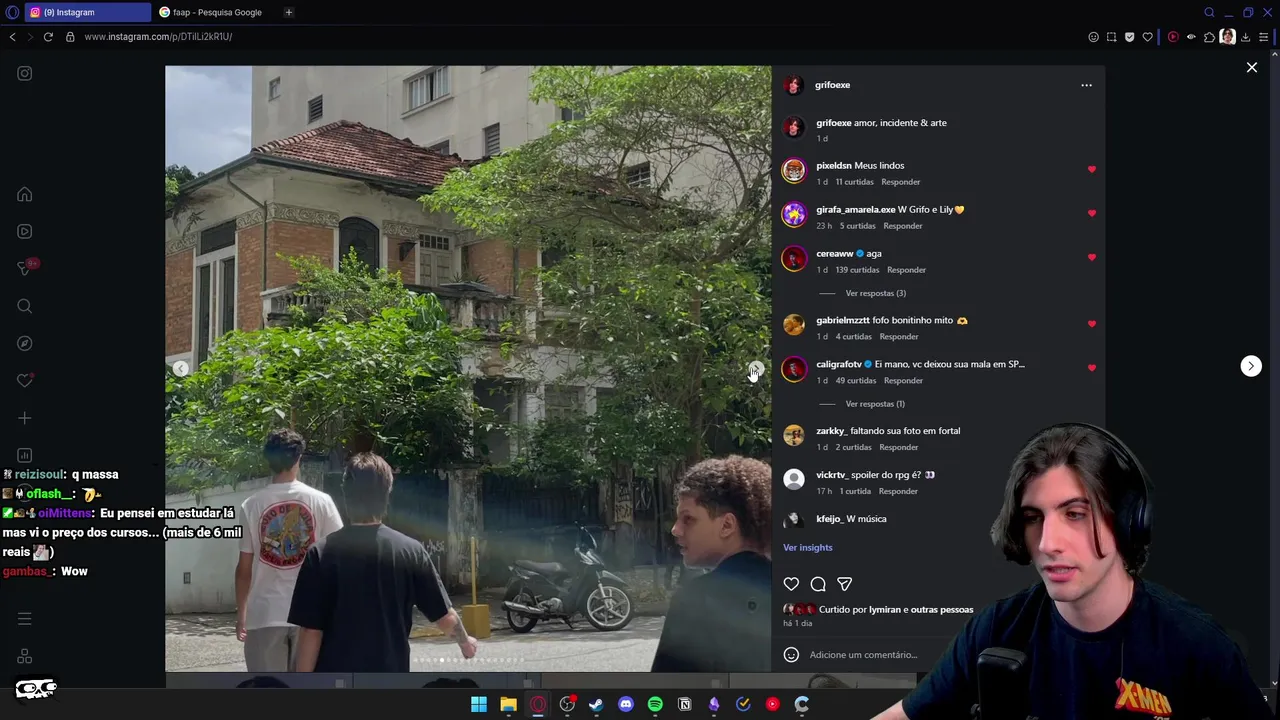Open direct messages in the sidebar
The image size is (1280, 720).
point(25,268)
